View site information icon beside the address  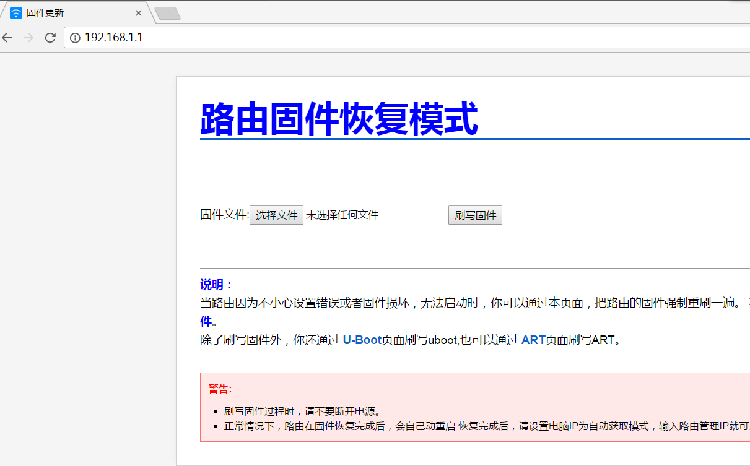[75, 37]
